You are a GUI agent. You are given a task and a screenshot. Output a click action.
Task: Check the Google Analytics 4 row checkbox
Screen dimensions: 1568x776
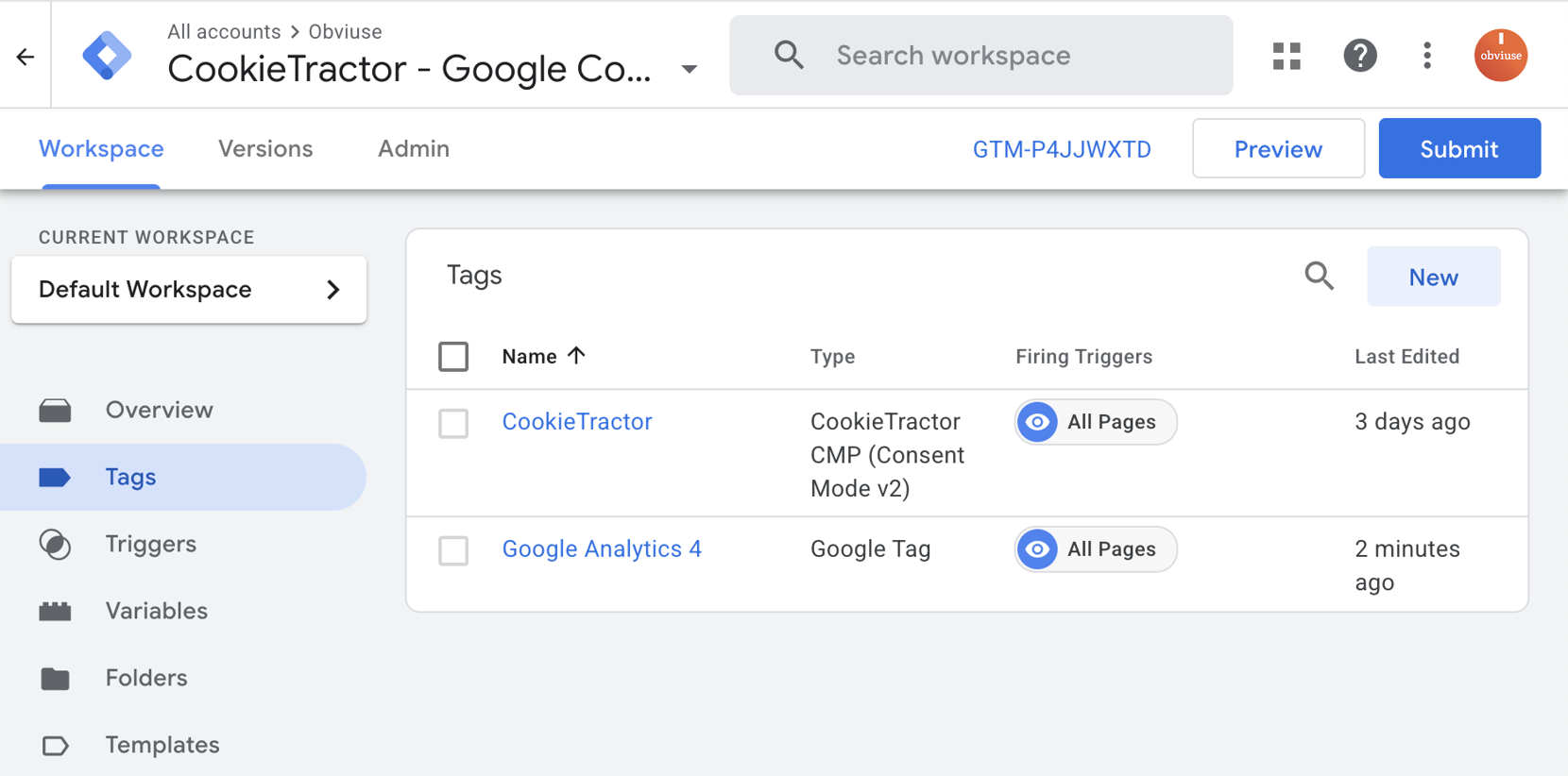(x=453, y=550)
